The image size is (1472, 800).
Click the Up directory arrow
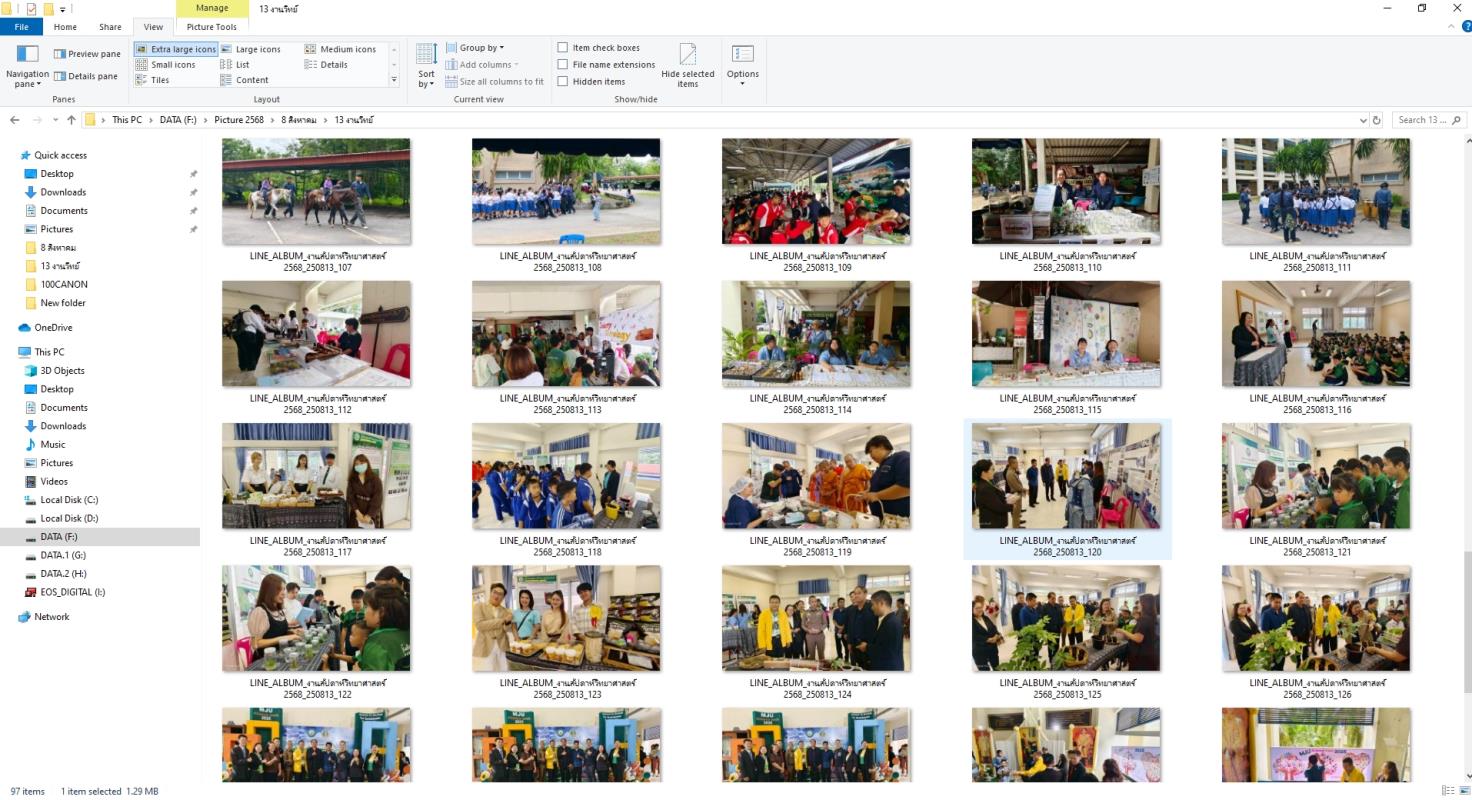coord(71,120)
